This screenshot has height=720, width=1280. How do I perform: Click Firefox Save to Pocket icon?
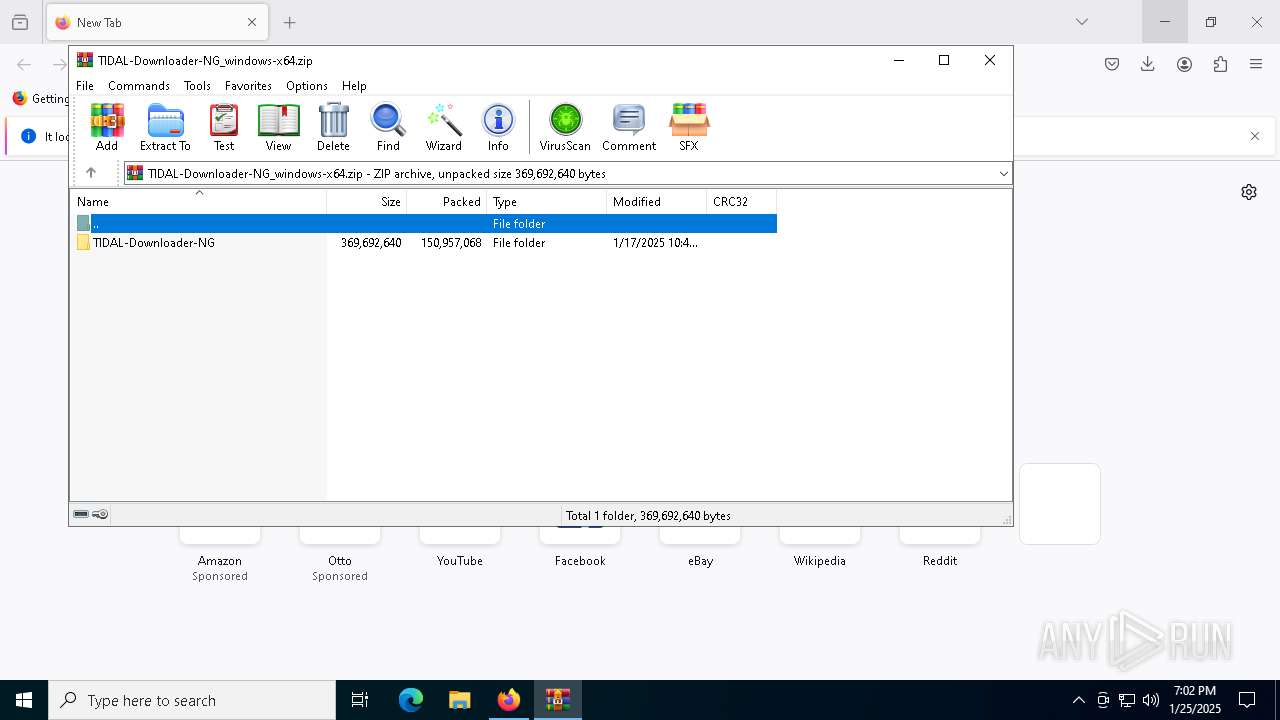coord(1112,64)
